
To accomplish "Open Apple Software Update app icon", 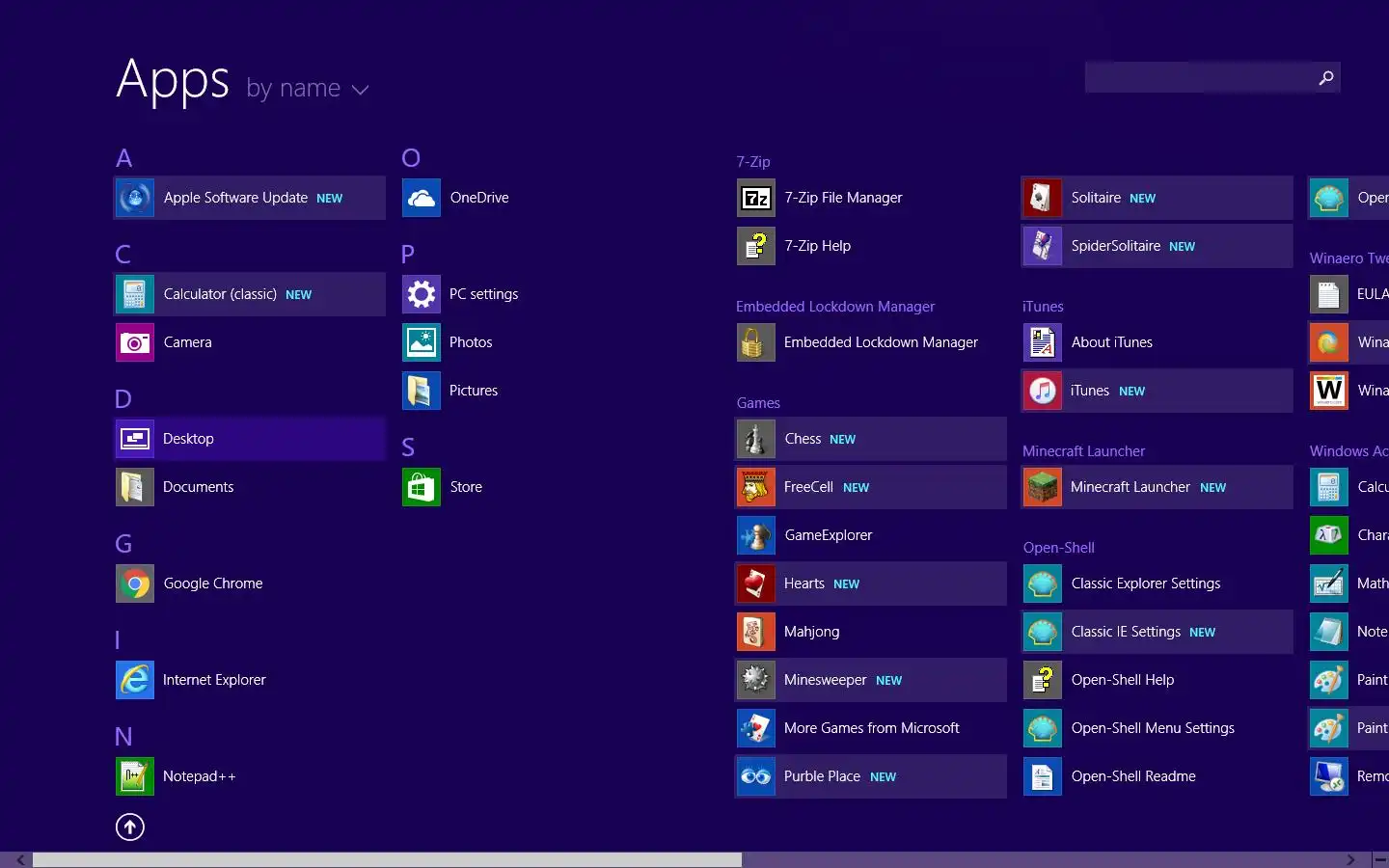I will click(x=135, y=198).
